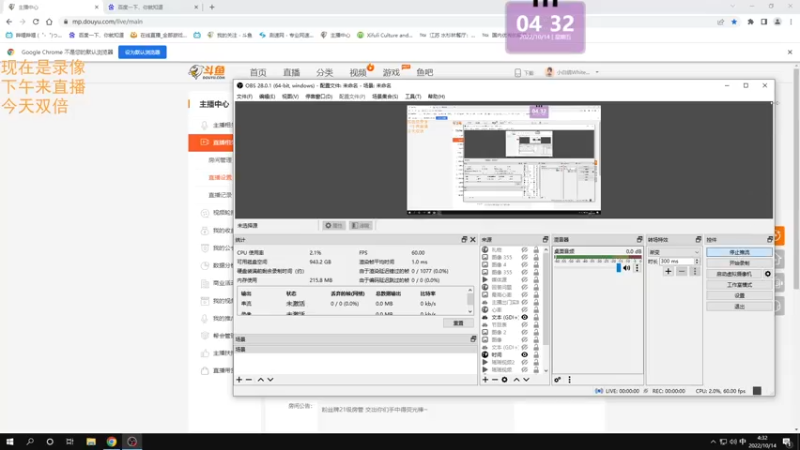Remove scene with minus icon in Scenes dock

(x=249, y=380)
